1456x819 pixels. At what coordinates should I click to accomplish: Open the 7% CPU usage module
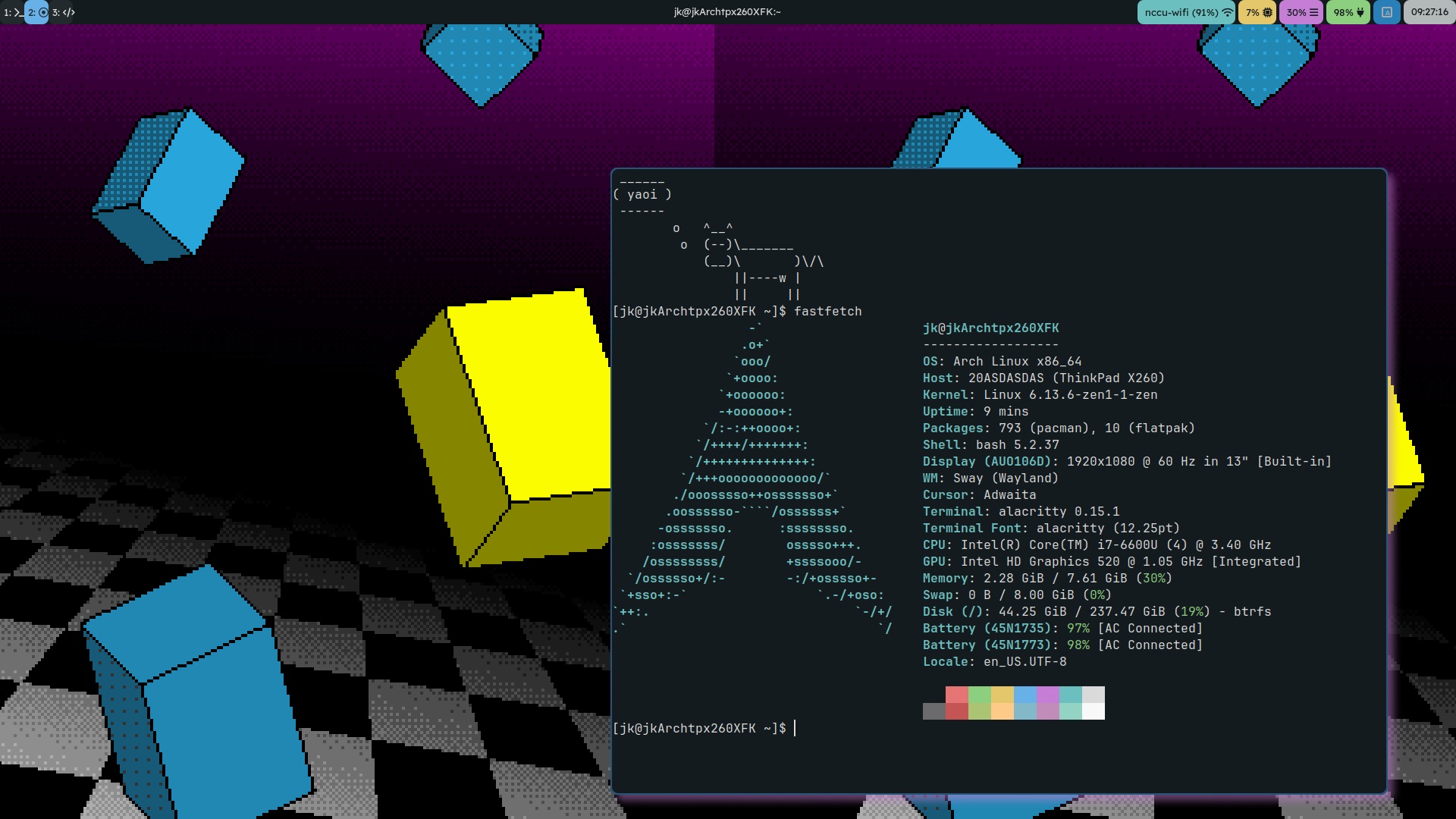(x=1257, y=12)
